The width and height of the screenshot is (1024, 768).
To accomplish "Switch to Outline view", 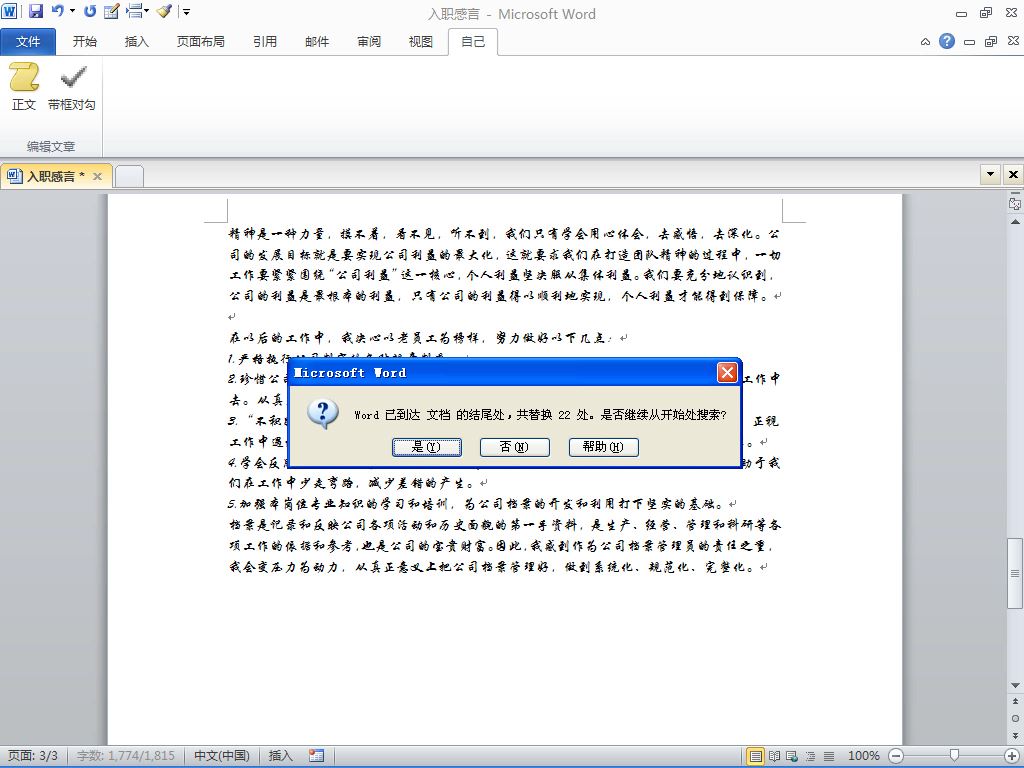I will tap(810, 756).
